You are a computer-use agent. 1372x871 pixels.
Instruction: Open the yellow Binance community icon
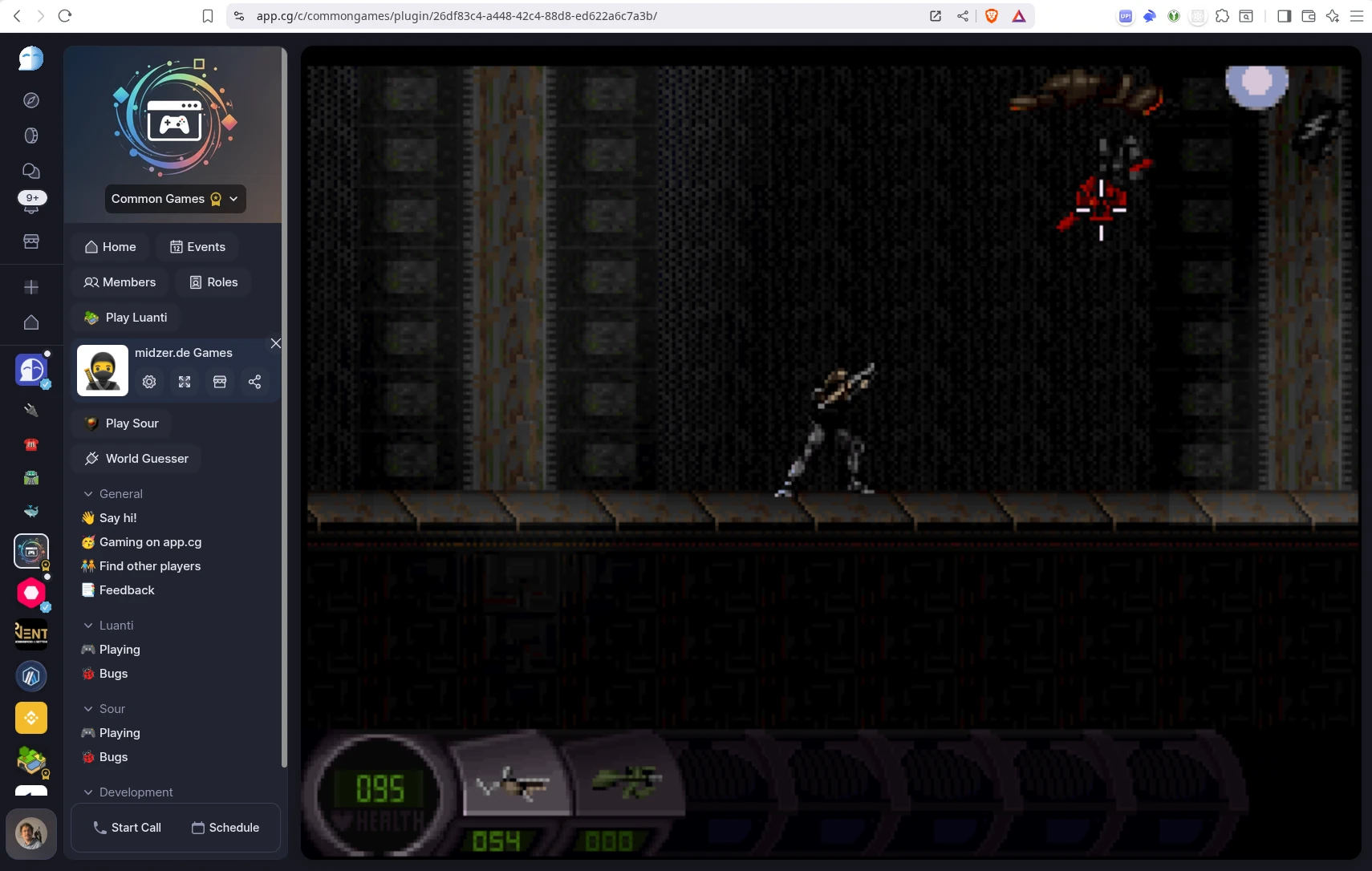(31, 718)
